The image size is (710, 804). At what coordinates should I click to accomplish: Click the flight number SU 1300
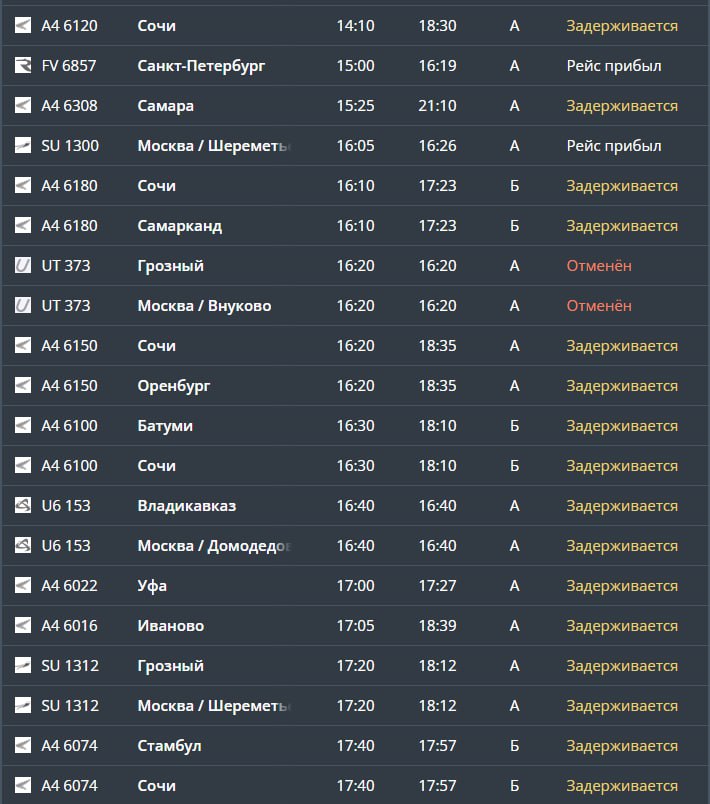(x=70, y=146)
